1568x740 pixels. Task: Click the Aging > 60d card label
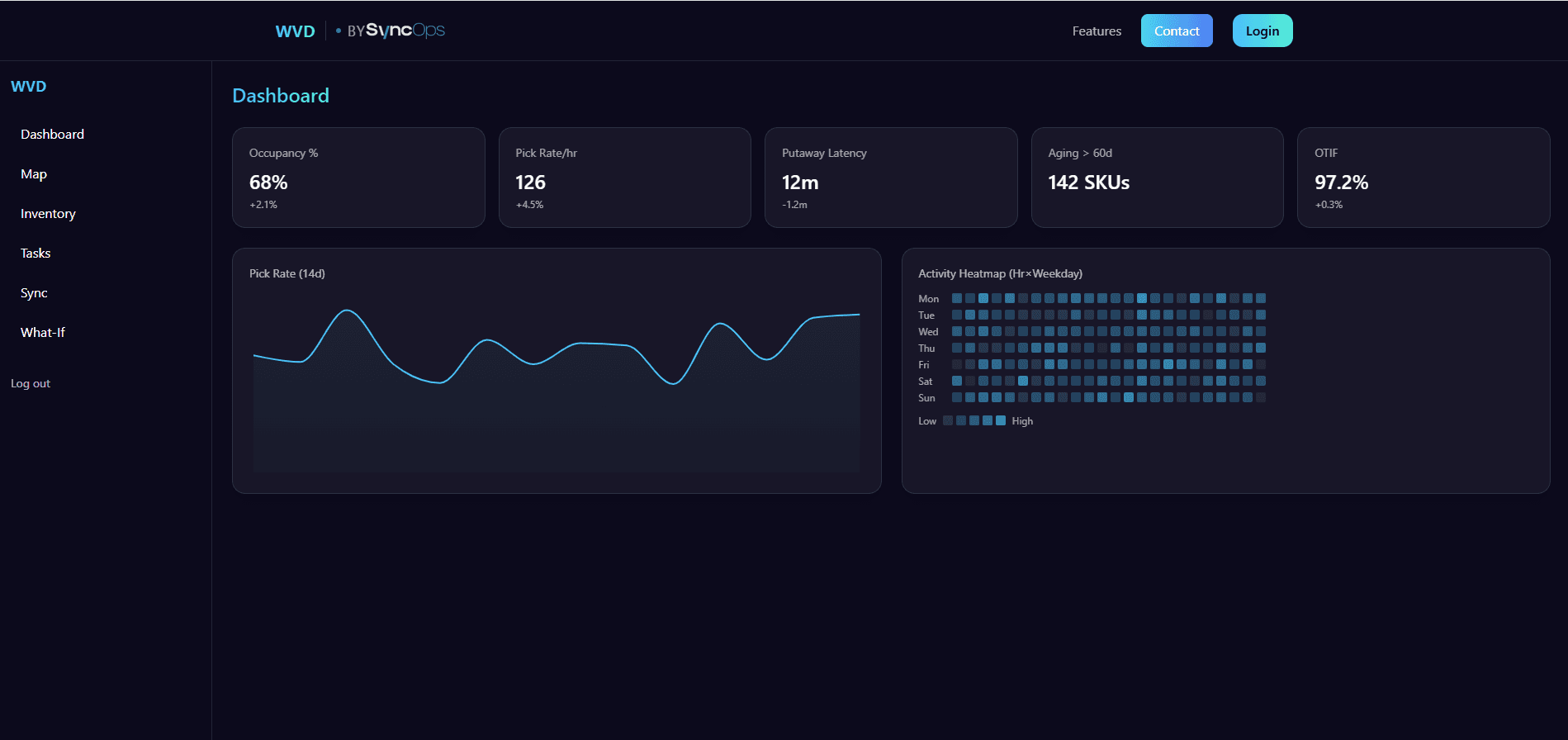[1080, 153]
